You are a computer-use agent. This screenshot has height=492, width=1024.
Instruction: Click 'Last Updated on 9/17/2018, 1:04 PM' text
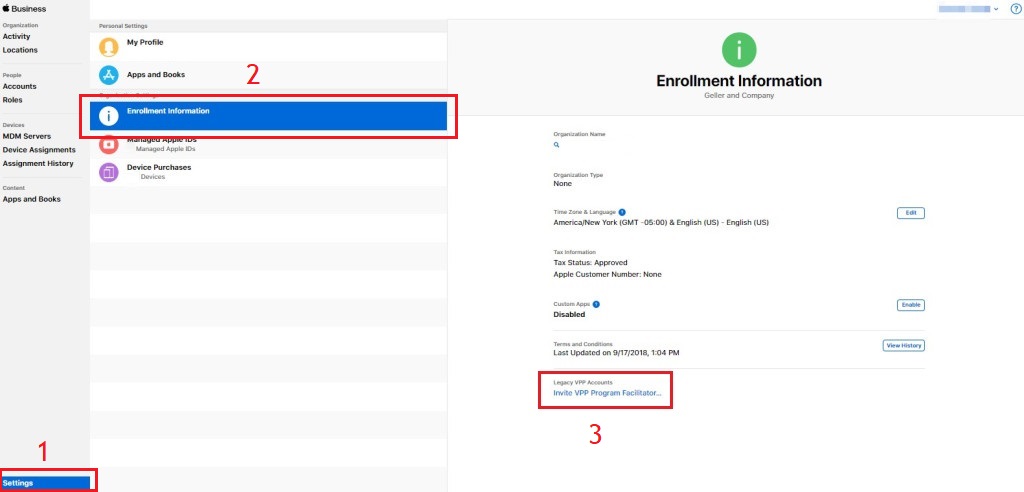point(616,353)
